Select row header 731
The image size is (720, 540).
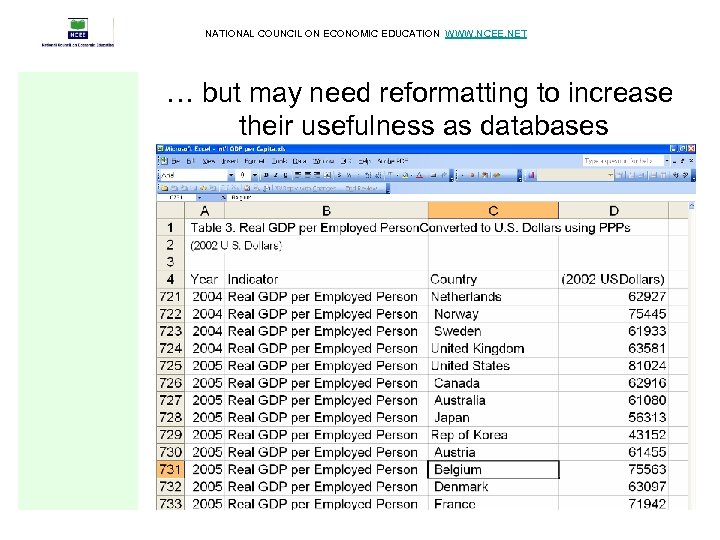click(170, 469)
